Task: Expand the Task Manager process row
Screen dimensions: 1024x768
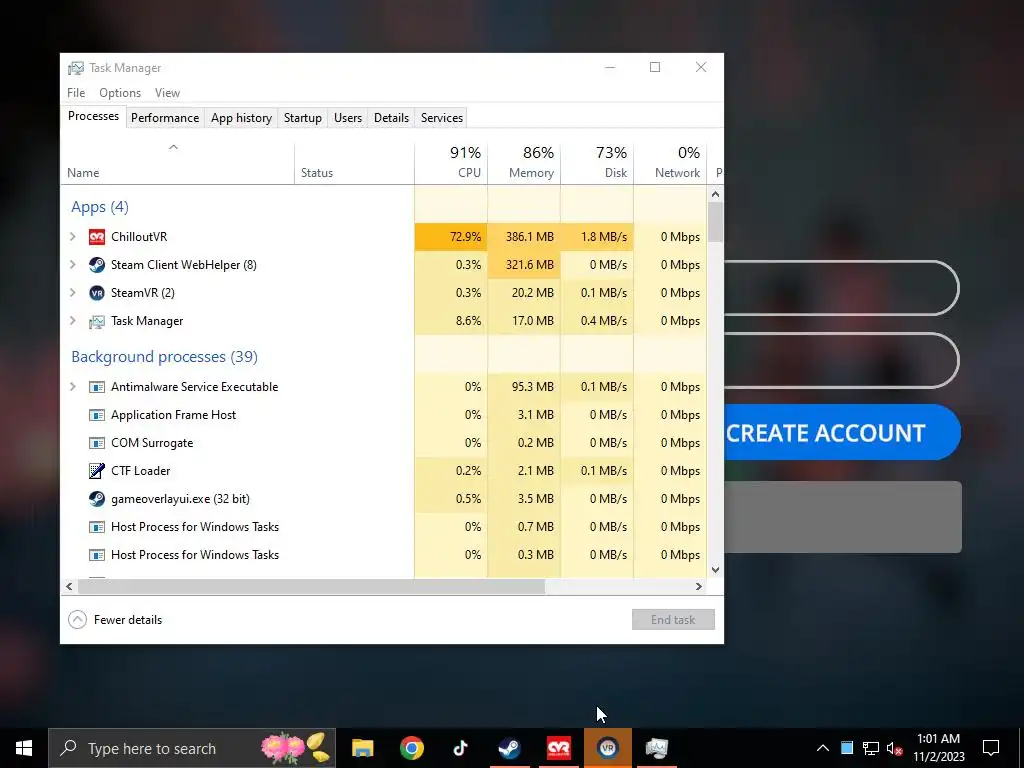Action: click(x=72, y=321)
